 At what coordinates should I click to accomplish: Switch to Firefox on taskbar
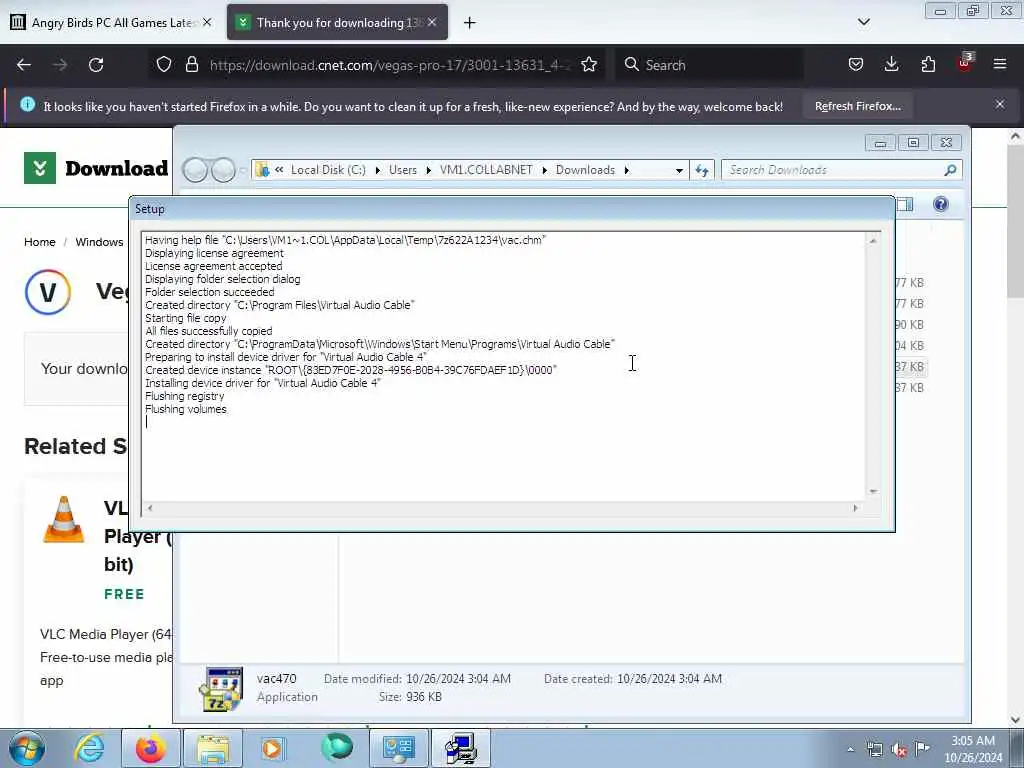tap(151, 748)
